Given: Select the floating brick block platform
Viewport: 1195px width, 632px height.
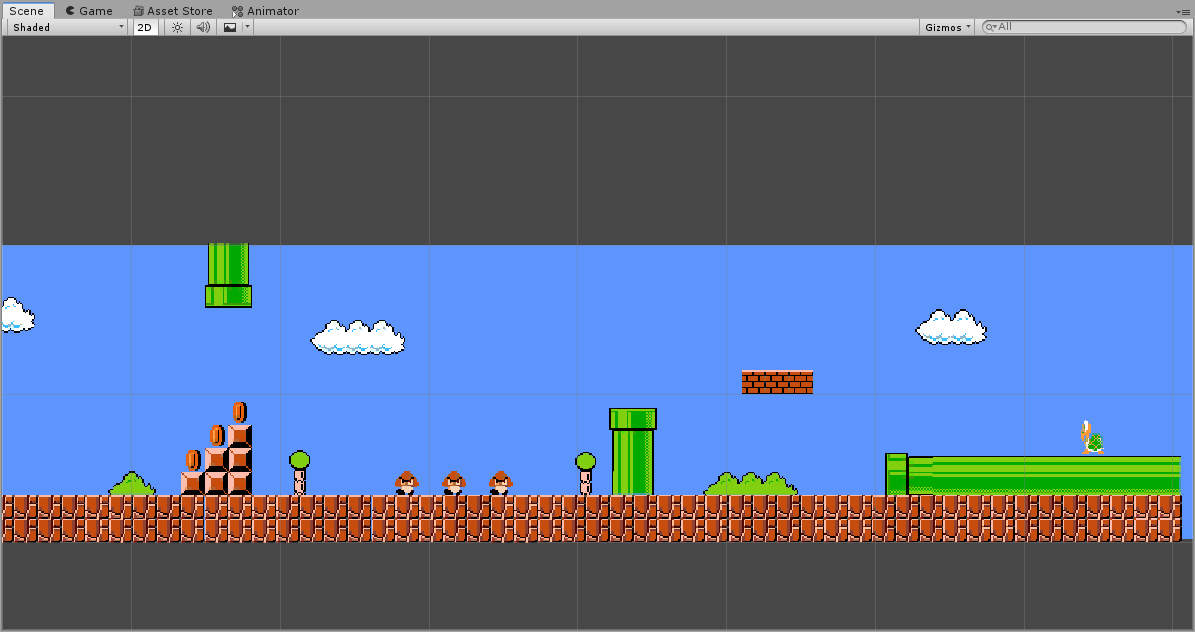Looking at the screenshot, I should pyautogui.click(x=777, y=382).
